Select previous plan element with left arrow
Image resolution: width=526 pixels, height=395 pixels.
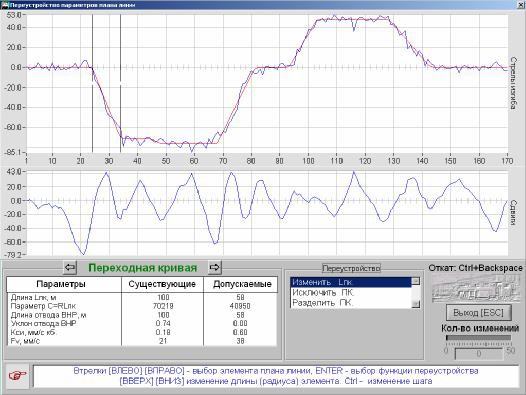[x=70, y=267]
